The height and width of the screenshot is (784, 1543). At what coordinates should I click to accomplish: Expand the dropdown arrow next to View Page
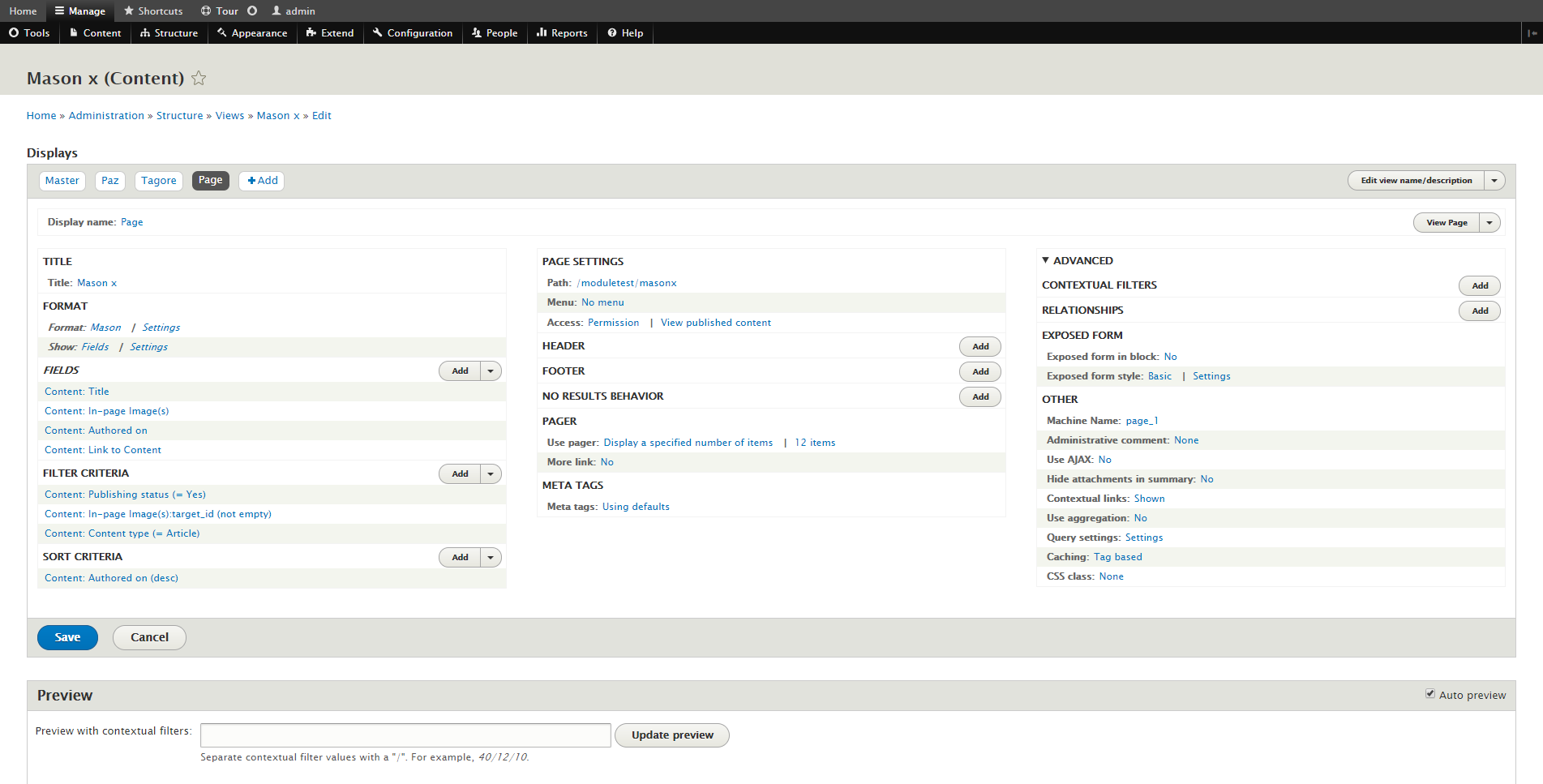pyautogui.click(x=1489, y=223)
